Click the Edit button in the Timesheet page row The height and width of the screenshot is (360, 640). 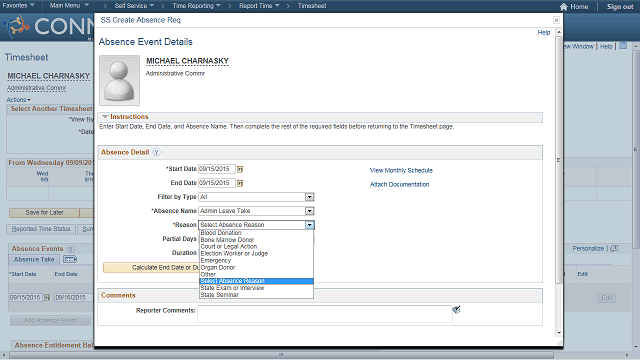[x=607, y=298]
